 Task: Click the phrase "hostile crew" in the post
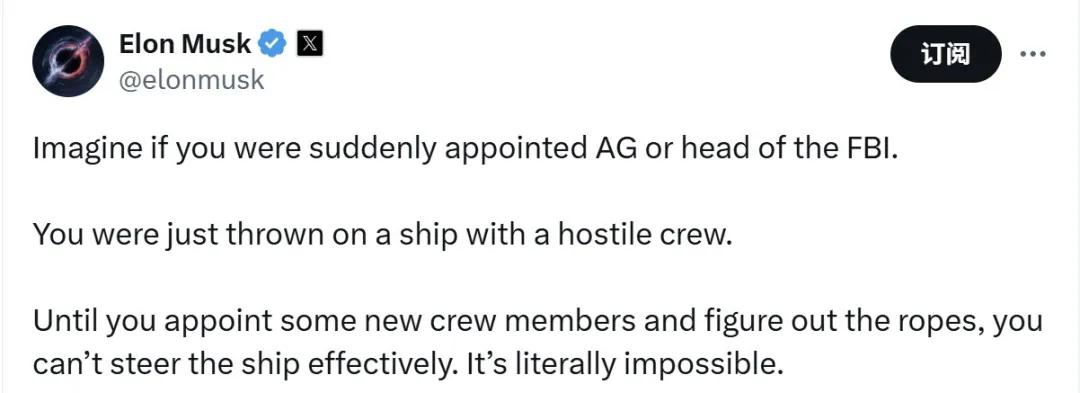pos(641,236)
